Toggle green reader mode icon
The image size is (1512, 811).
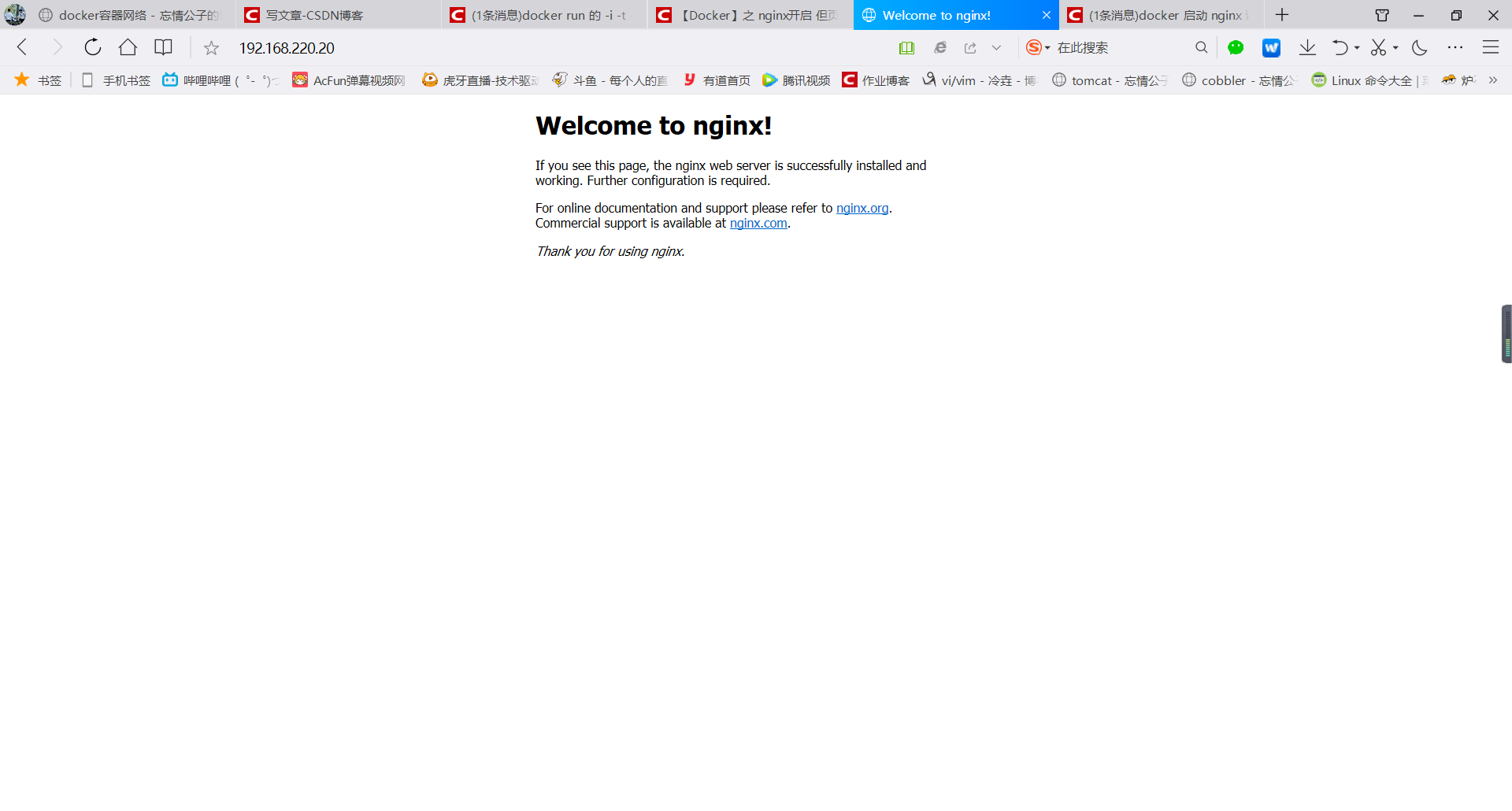[x=906, y=48]
